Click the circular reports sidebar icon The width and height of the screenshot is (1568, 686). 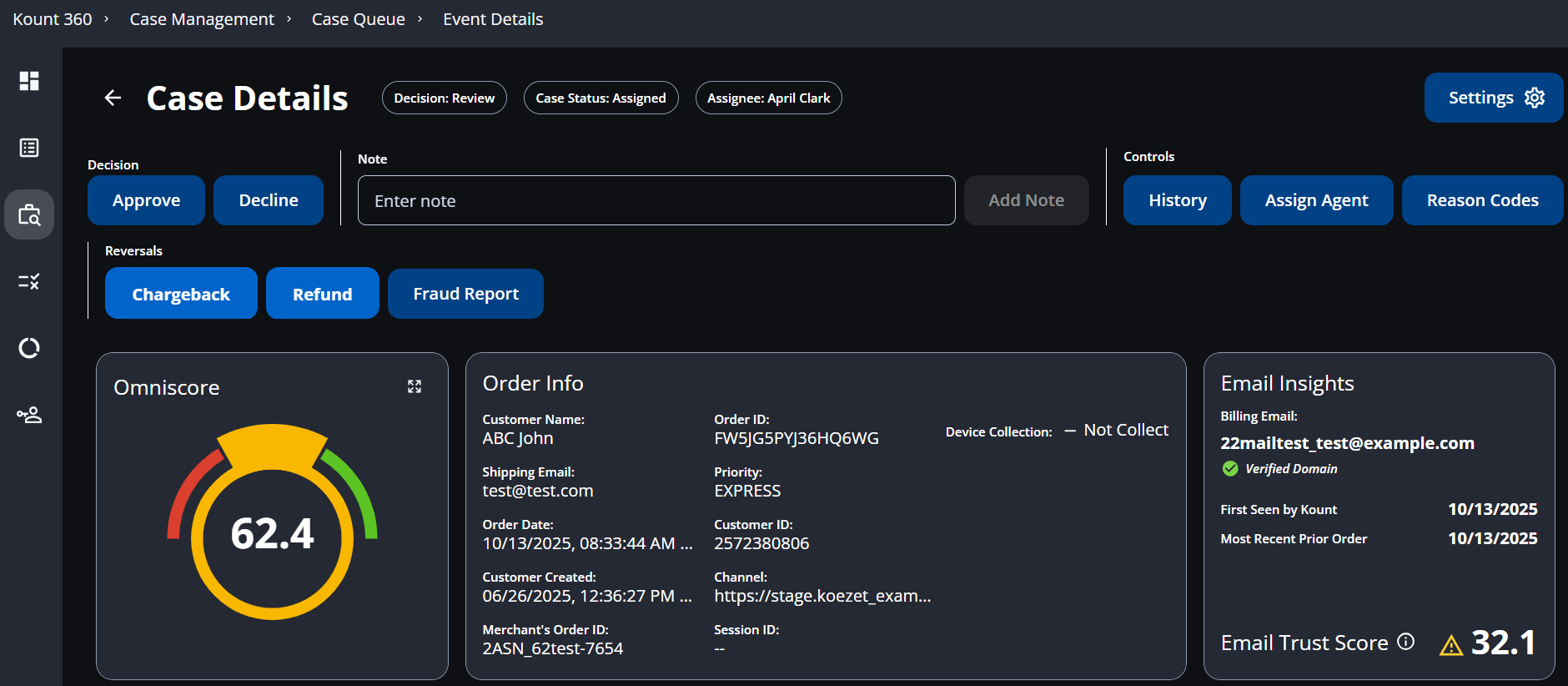[x=29, y=348]
